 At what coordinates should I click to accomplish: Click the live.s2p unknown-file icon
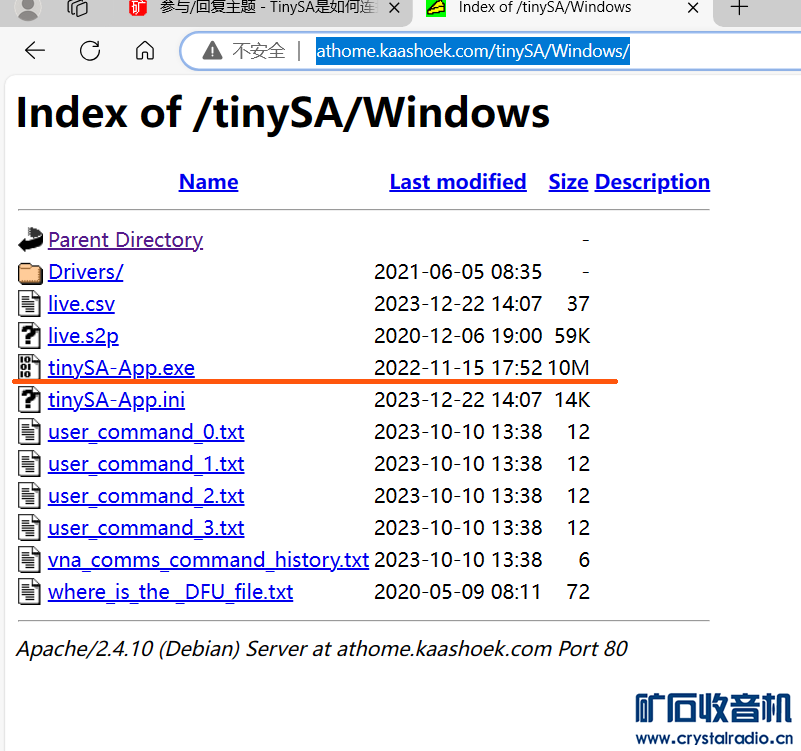point(29,336)
